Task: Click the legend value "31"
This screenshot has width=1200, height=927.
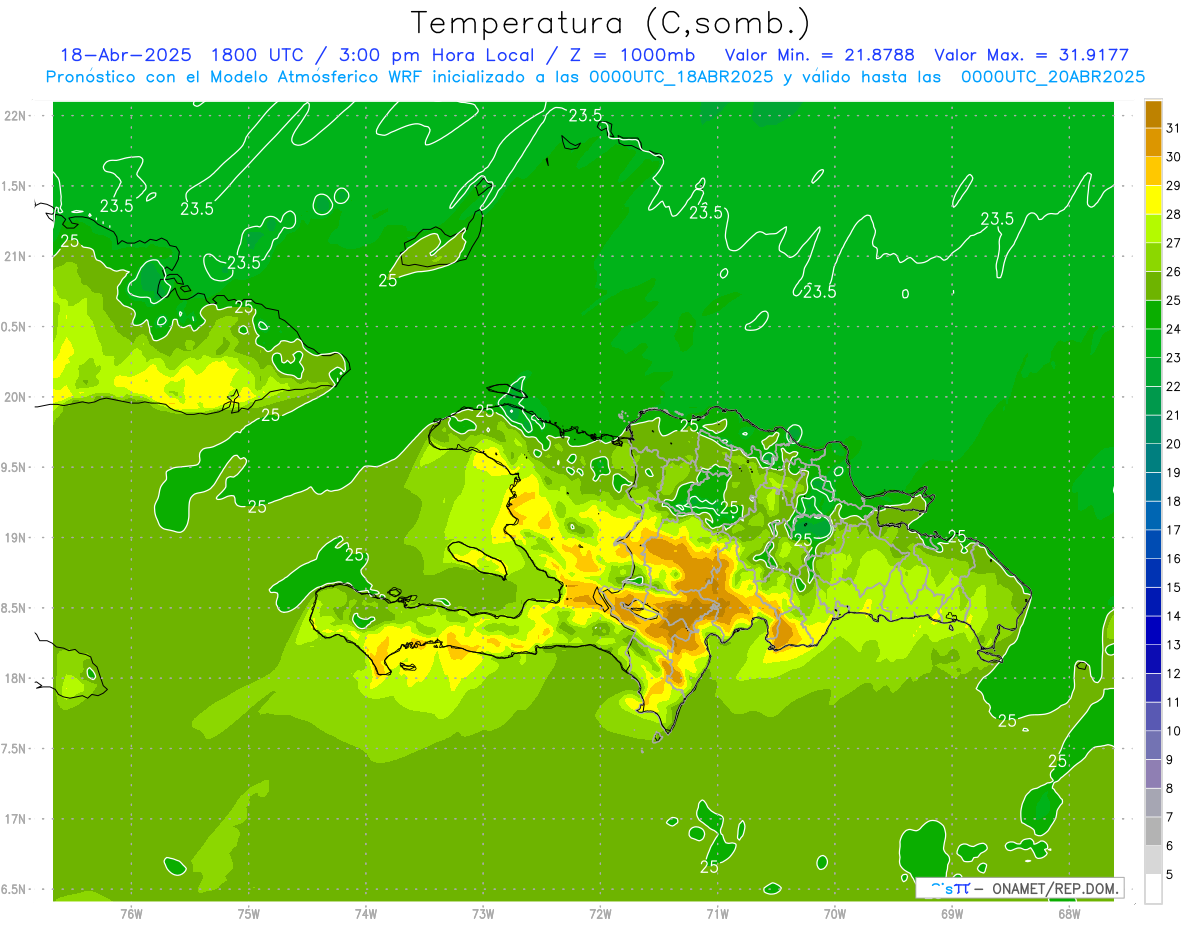Action: [x=1174, y=128]
